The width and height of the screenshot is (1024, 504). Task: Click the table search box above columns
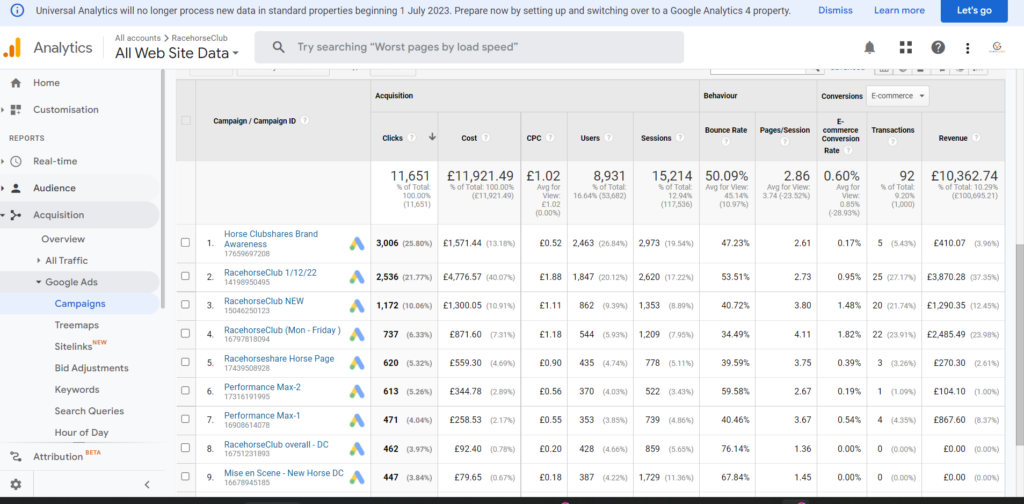click(760, 69)
